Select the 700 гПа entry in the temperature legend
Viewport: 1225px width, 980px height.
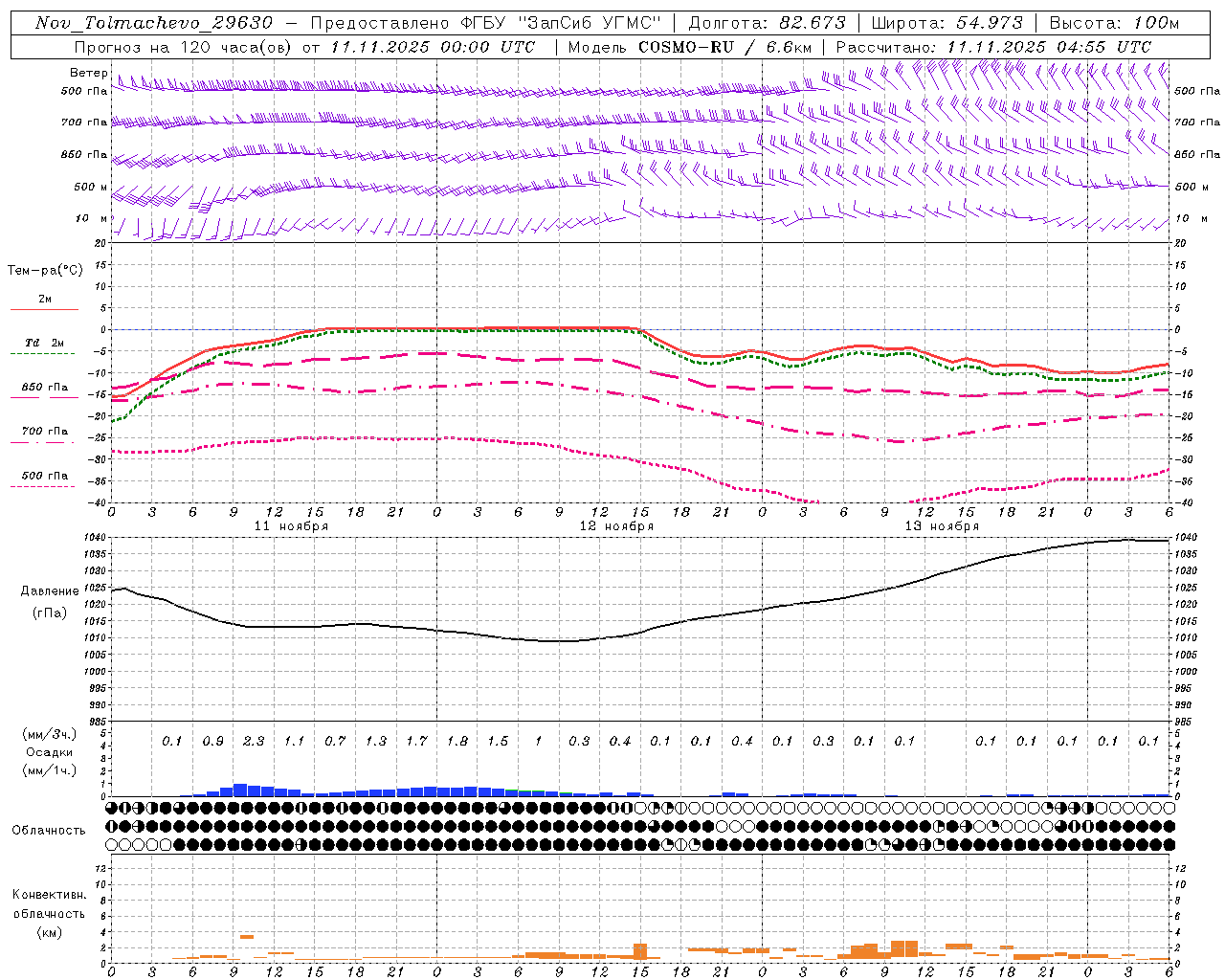(45, 431)
